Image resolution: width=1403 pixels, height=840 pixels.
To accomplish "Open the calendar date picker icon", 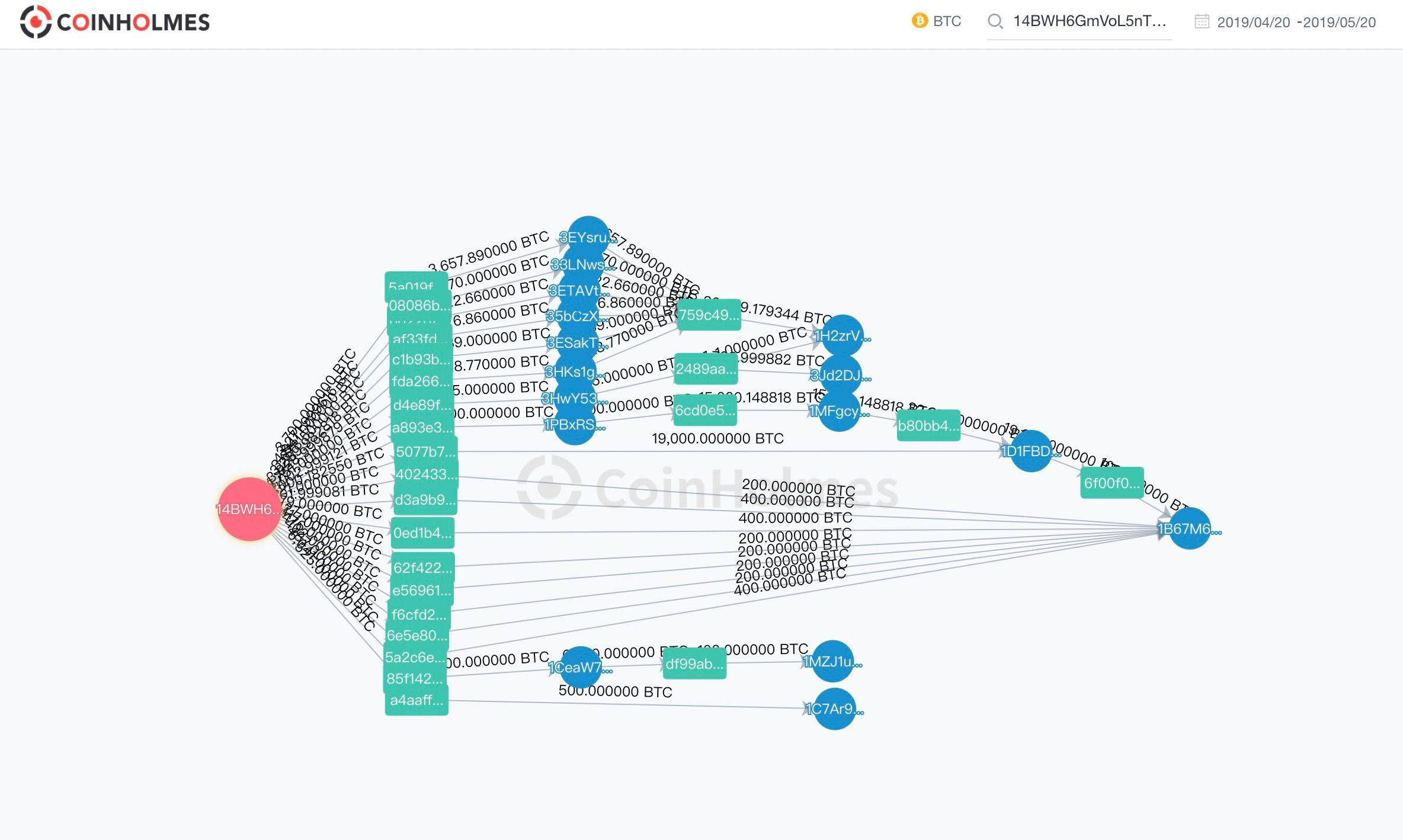I will tap(1202, 22).
